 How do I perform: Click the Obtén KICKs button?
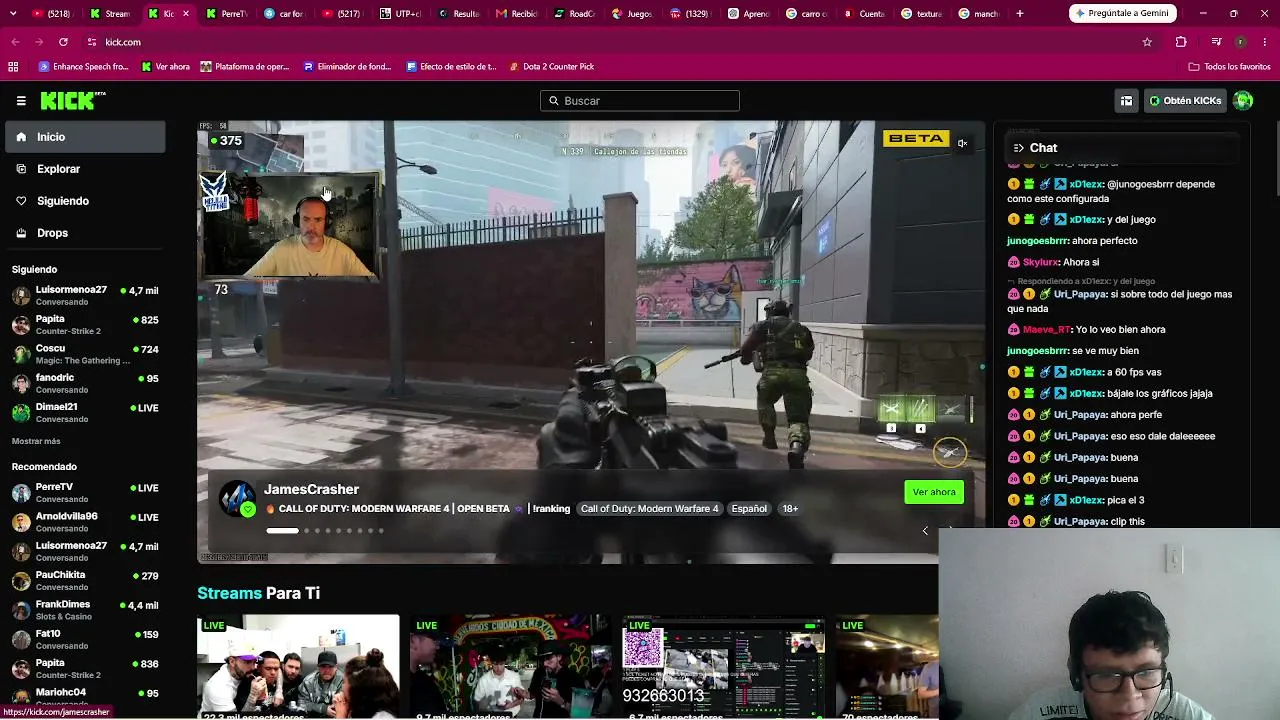(x=1185, y=101)
